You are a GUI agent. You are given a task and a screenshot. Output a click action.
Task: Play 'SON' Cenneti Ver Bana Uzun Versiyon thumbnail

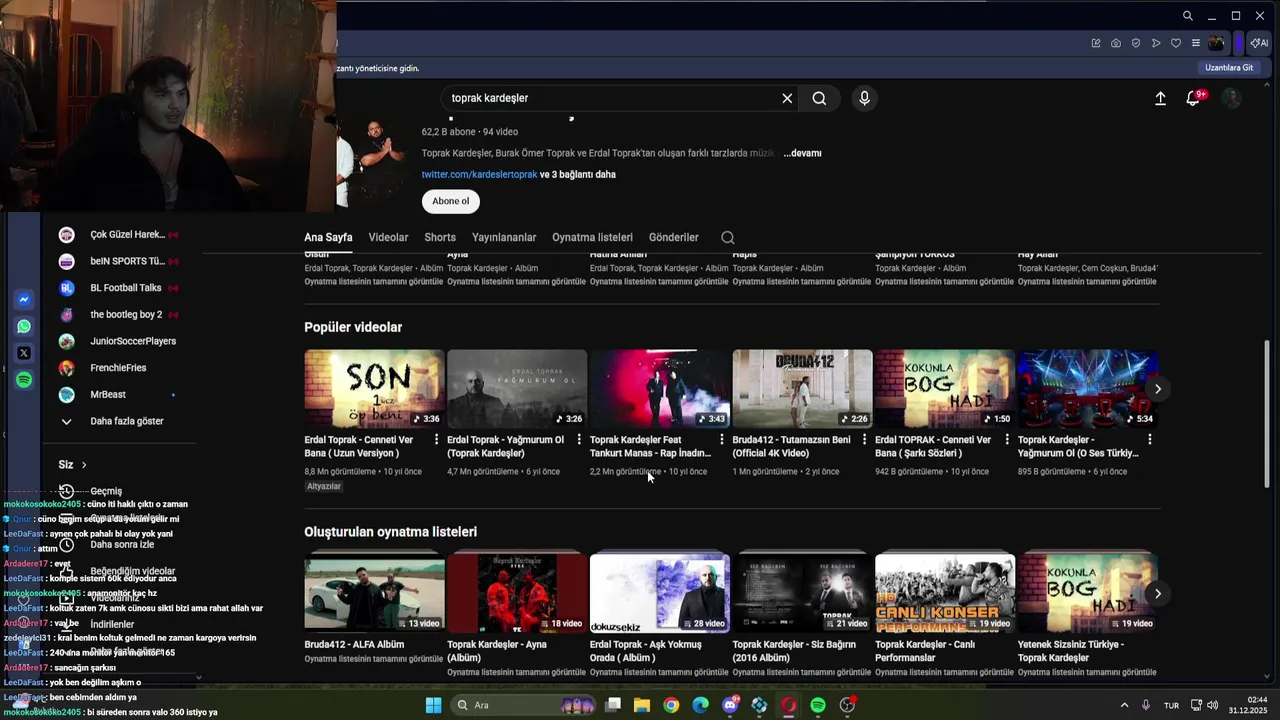pos(374,389)
